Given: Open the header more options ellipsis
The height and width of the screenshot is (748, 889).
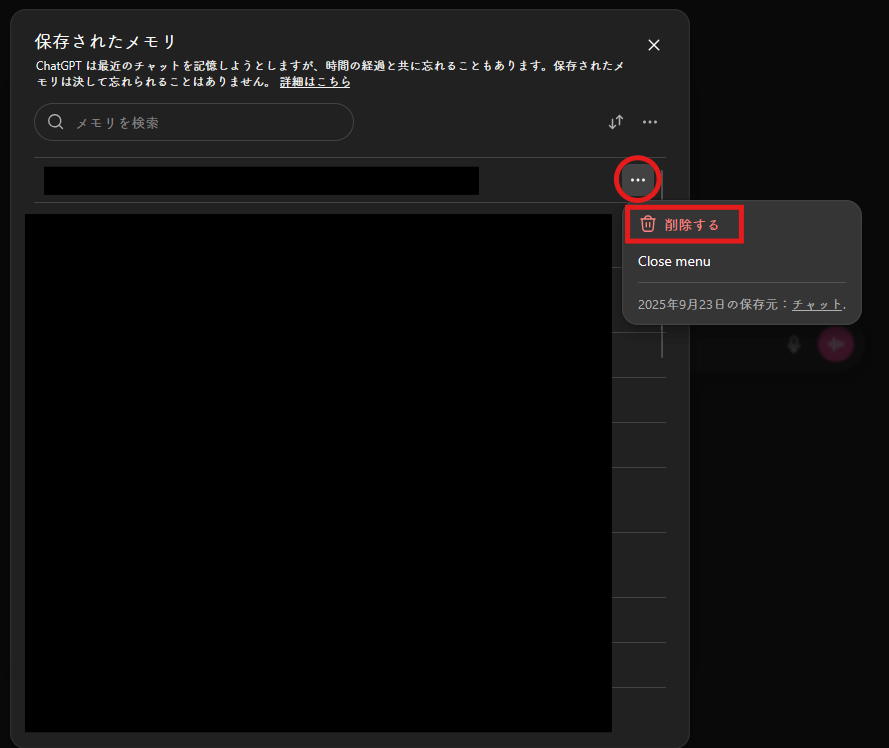Looking at the screenshot, I should [650, 122].
